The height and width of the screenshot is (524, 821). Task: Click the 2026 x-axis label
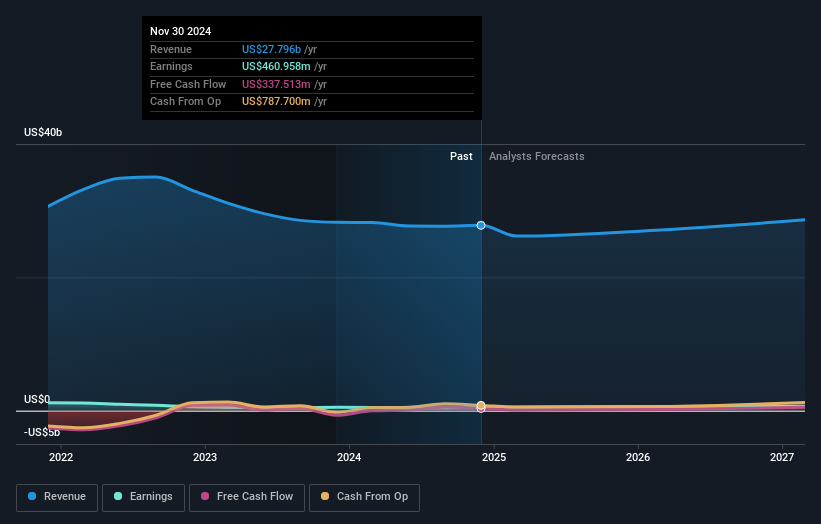pyautogui.click(x=638, y=457)
